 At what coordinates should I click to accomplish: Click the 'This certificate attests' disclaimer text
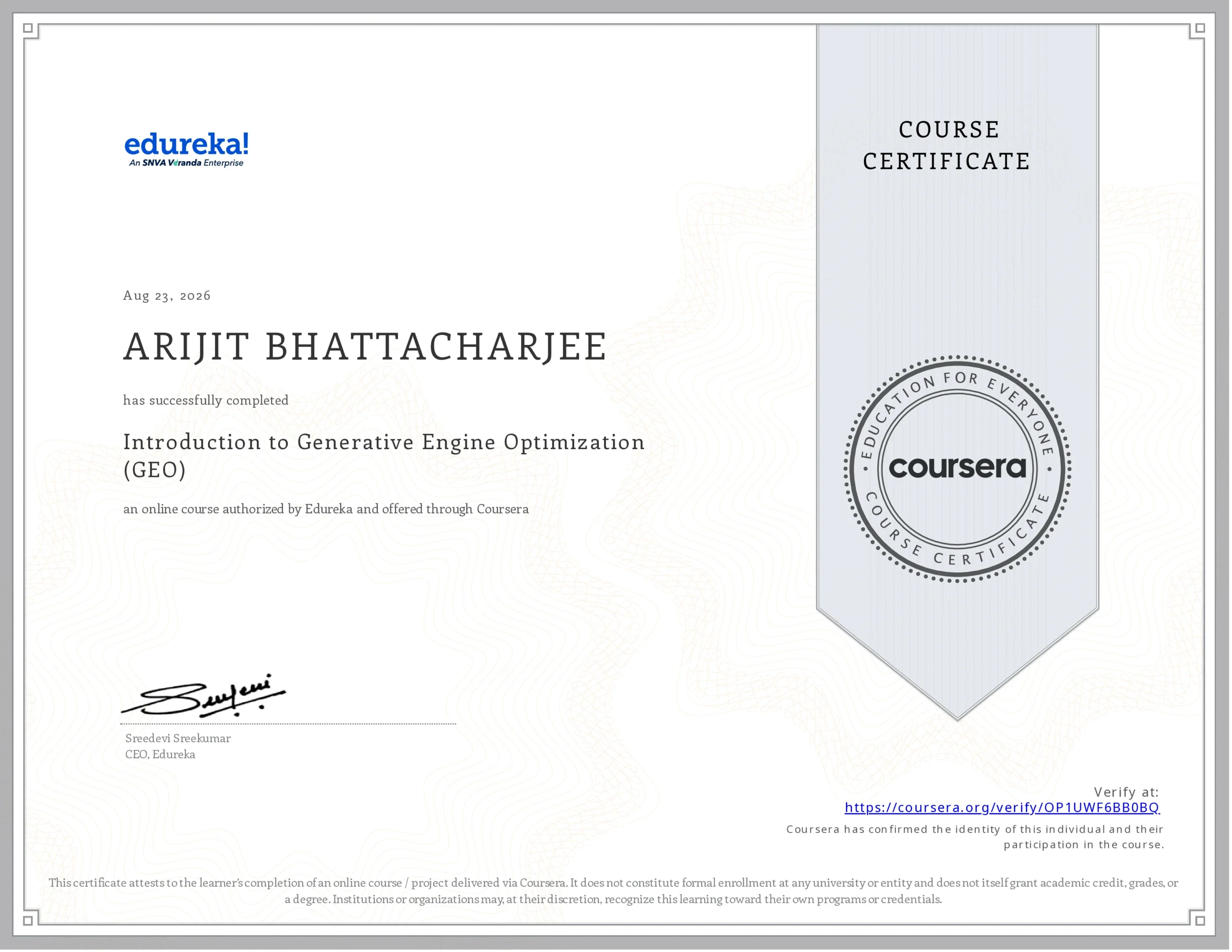613,891
